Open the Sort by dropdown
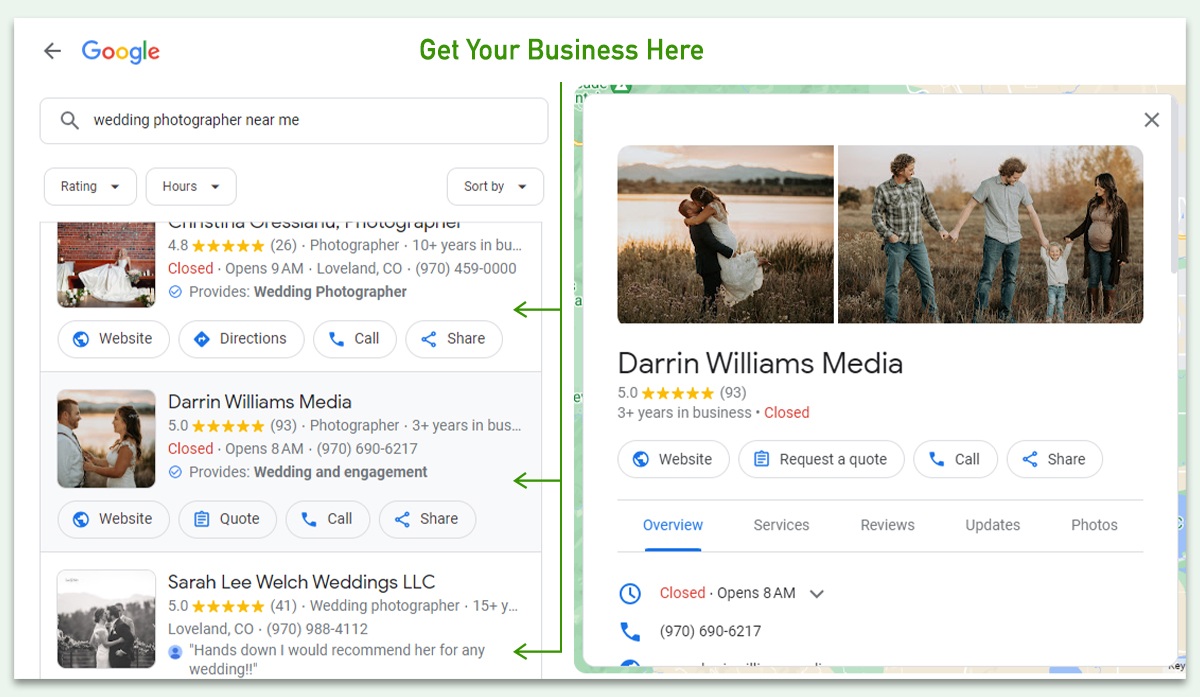The image size is (1200, 697). [x=495, y=187]
